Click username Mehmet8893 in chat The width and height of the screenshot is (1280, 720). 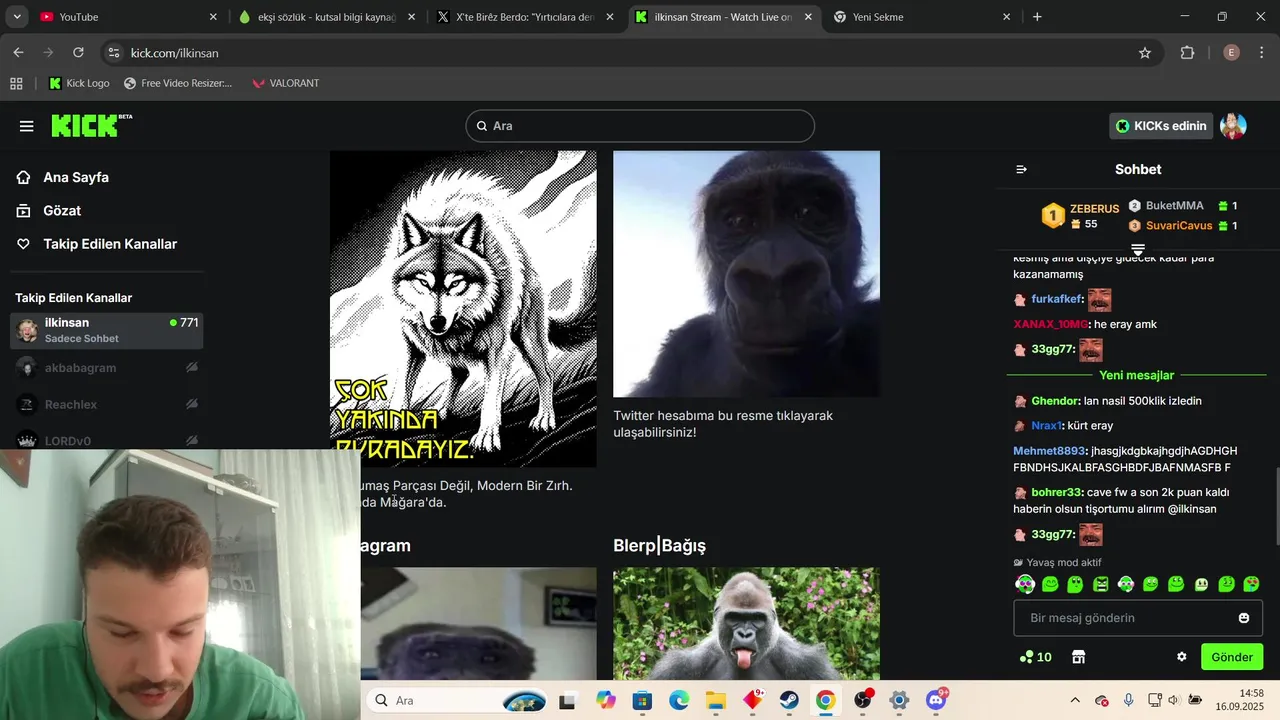[x=1049, y=451]
